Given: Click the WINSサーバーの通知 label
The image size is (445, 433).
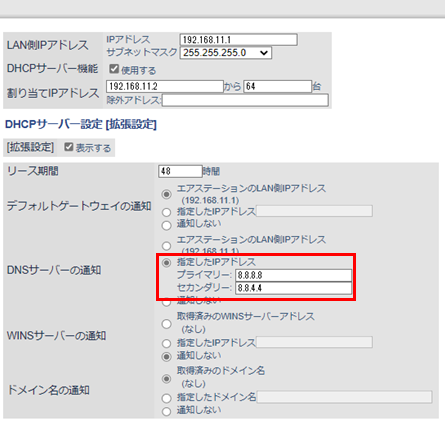Looking at the screenshot, I should tap(56, 335).
